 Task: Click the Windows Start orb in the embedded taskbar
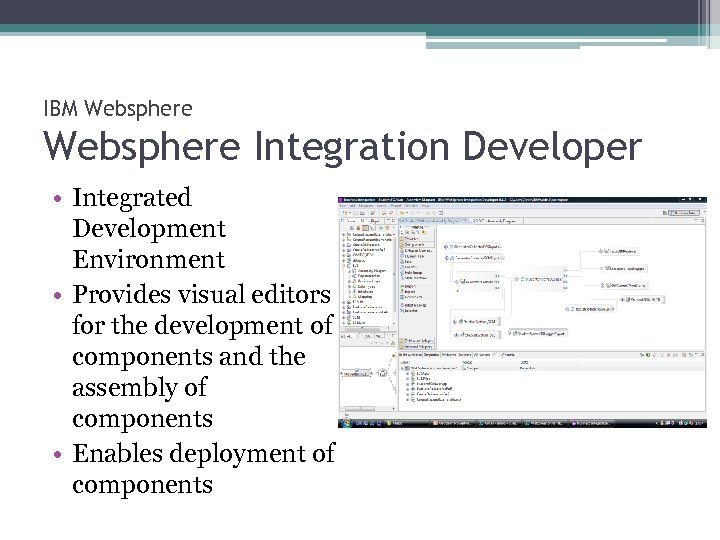click(345, 423)
